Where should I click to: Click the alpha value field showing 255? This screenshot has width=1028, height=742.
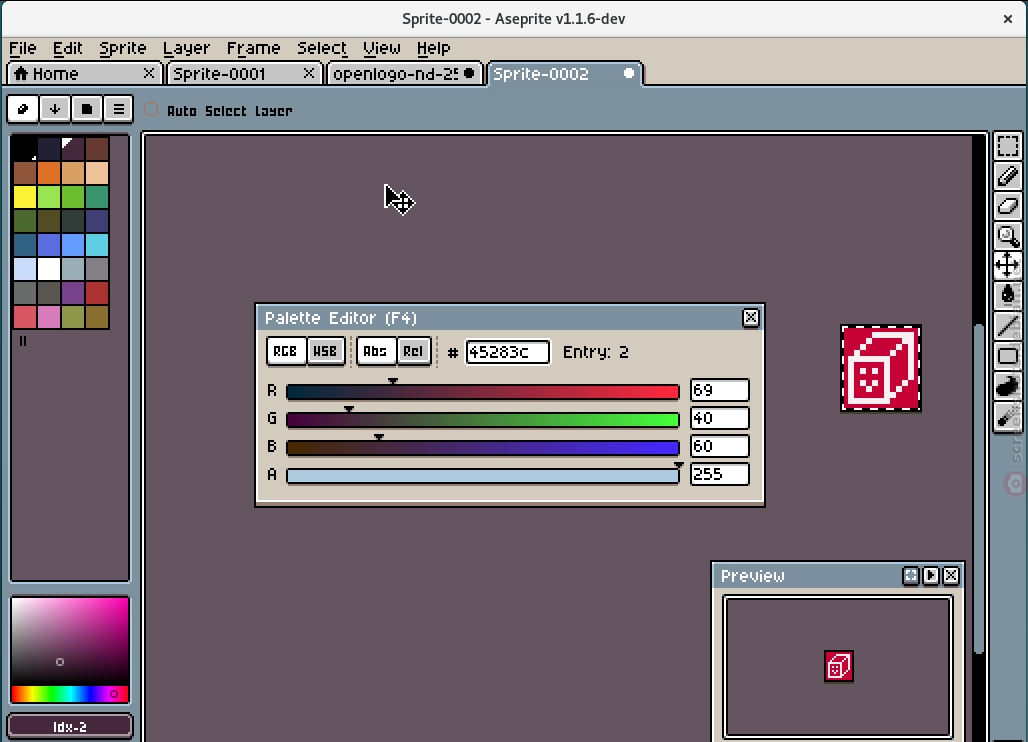(x=719, y=475)
